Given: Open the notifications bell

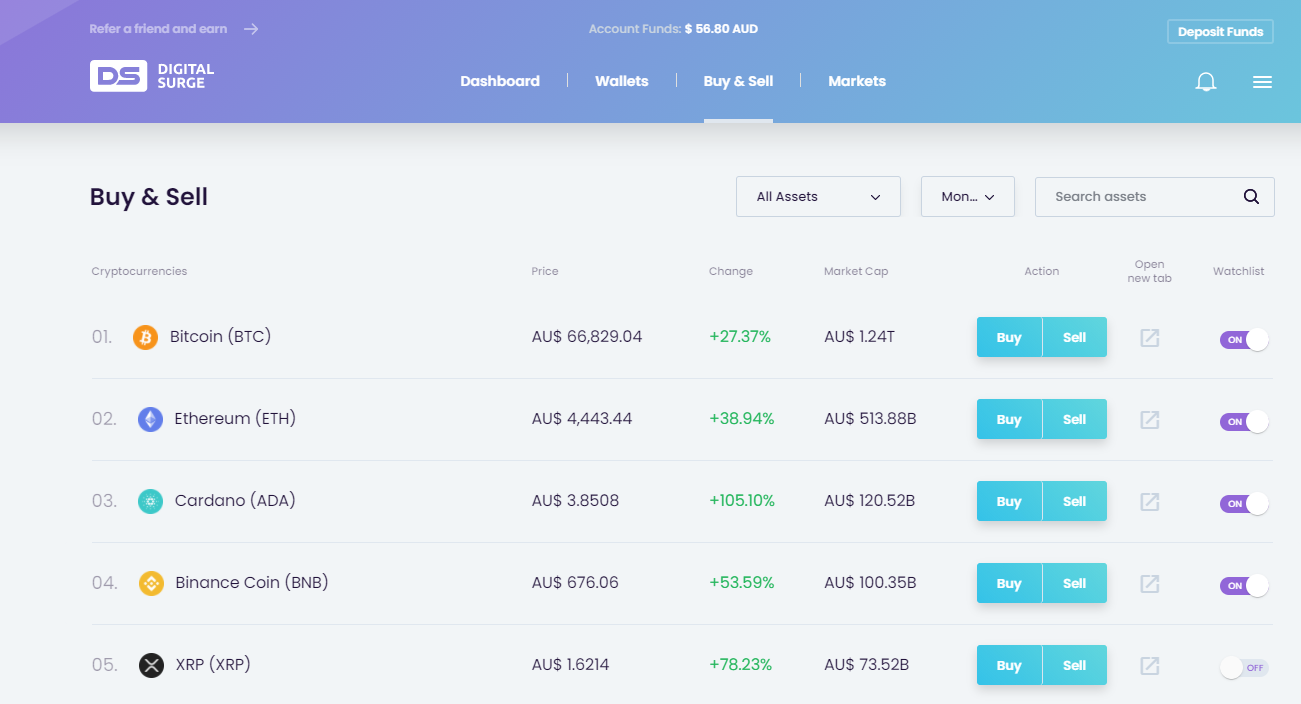Looking at the screenshot, I should pyautogui.click(x=1206, y=82).
